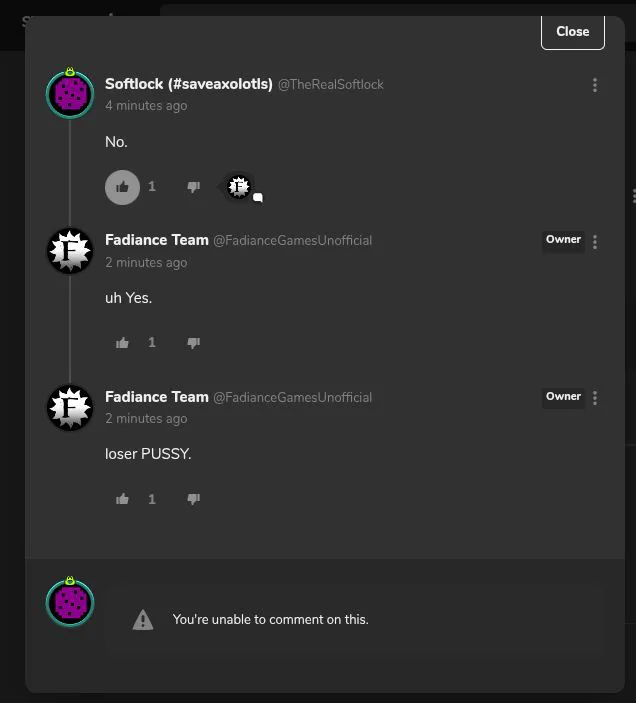
Task: Open Softlock (#saveaxolotls) display name
Action: point(189,84)
